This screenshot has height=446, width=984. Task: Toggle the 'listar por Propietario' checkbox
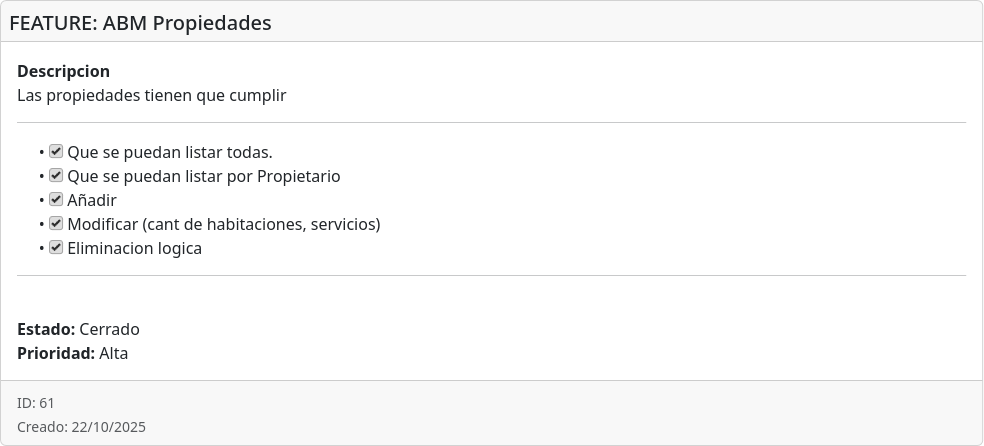coord(56,176)
